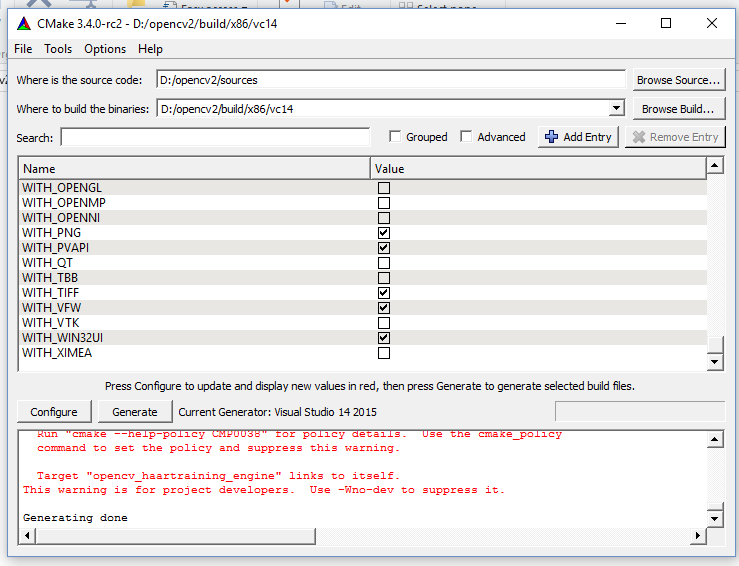Select the WITH_TBB row name

point(50,278)
